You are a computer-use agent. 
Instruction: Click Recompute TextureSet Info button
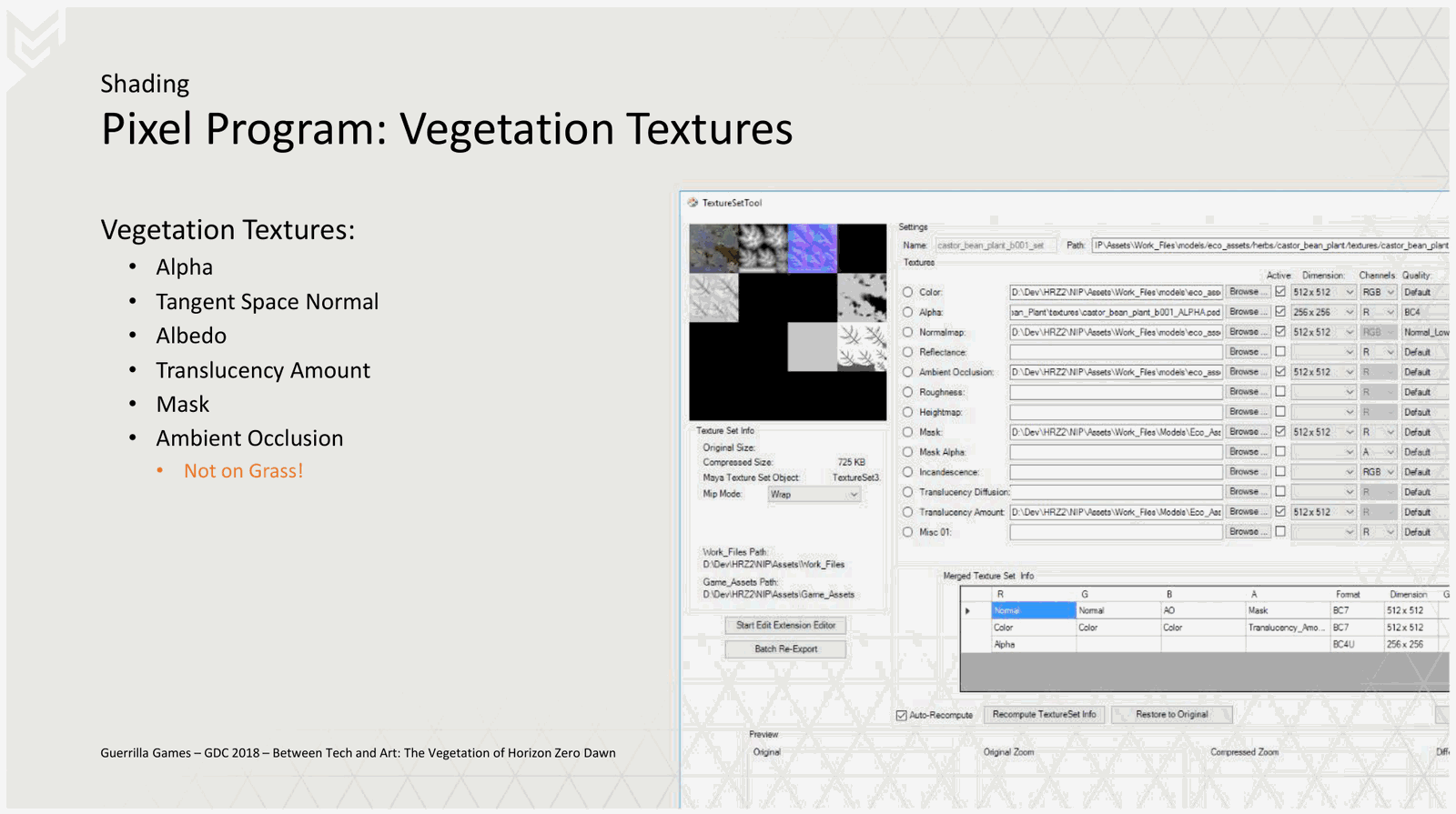click(x=1044, y=714)
